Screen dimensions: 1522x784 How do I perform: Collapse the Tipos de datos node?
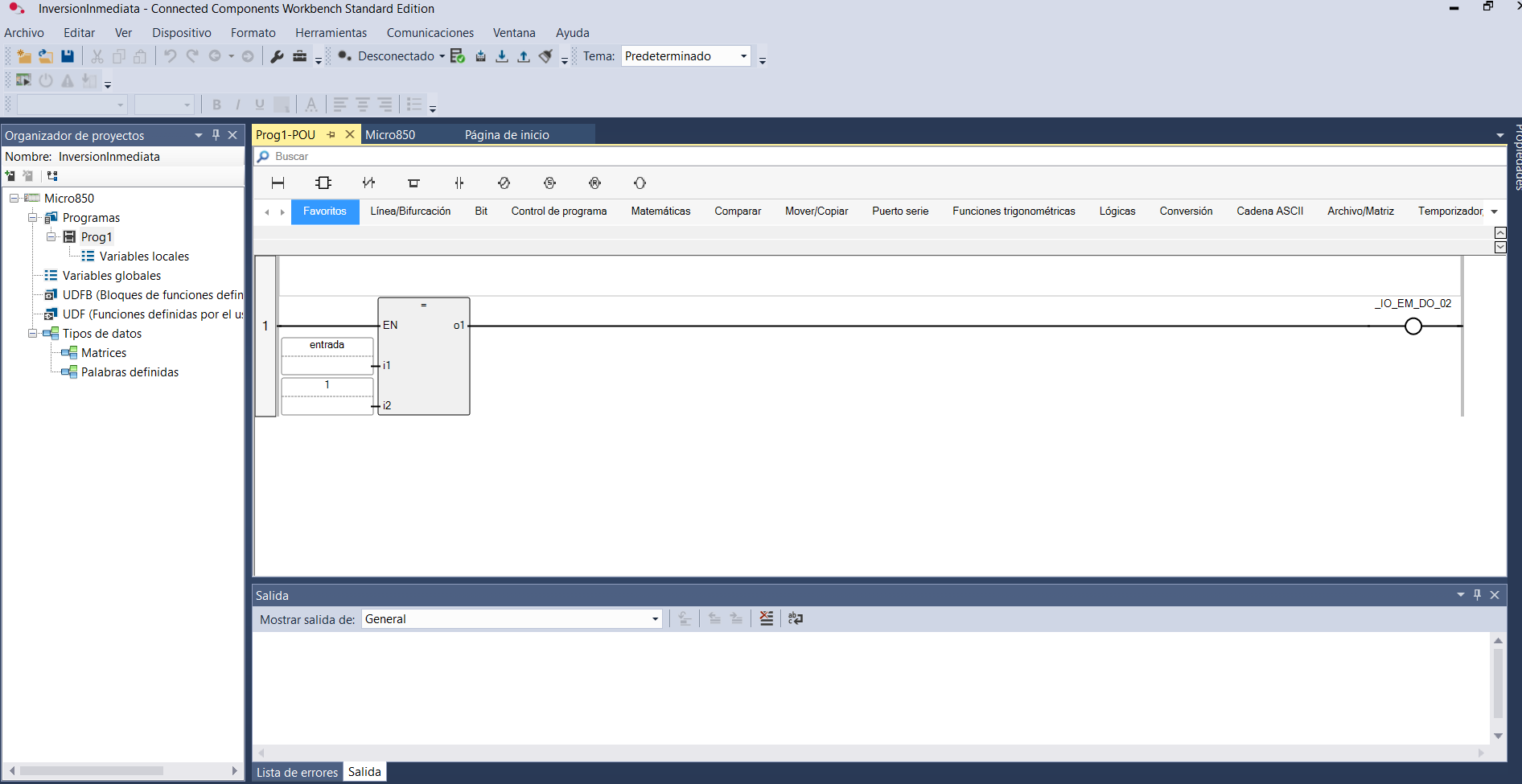point(32,333)
